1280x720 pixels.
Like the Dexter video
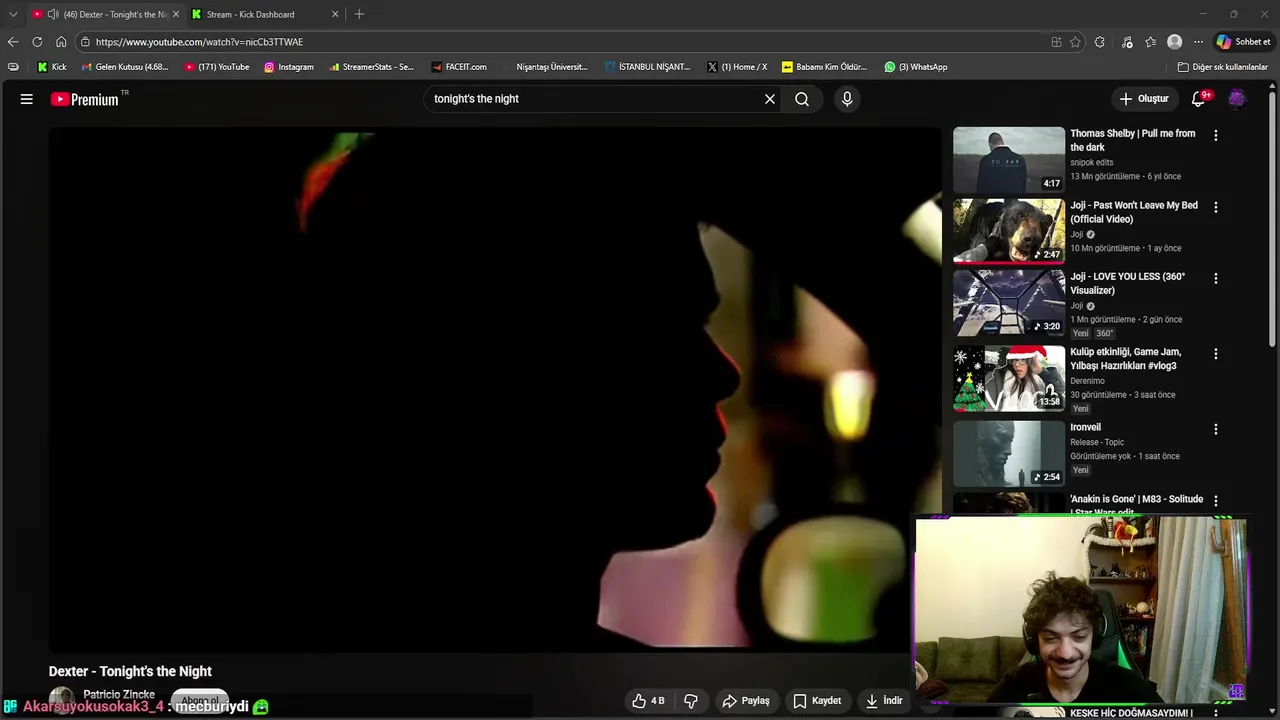coord(649,701)
